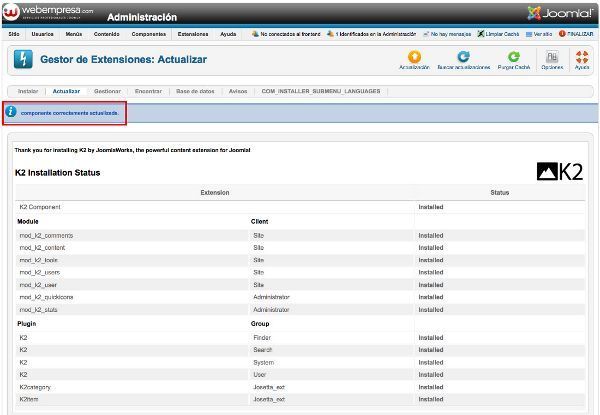The width and height of the screenshot is (600, 415).
Task: Click Limpiar Caché link
Action: point(498,34)
